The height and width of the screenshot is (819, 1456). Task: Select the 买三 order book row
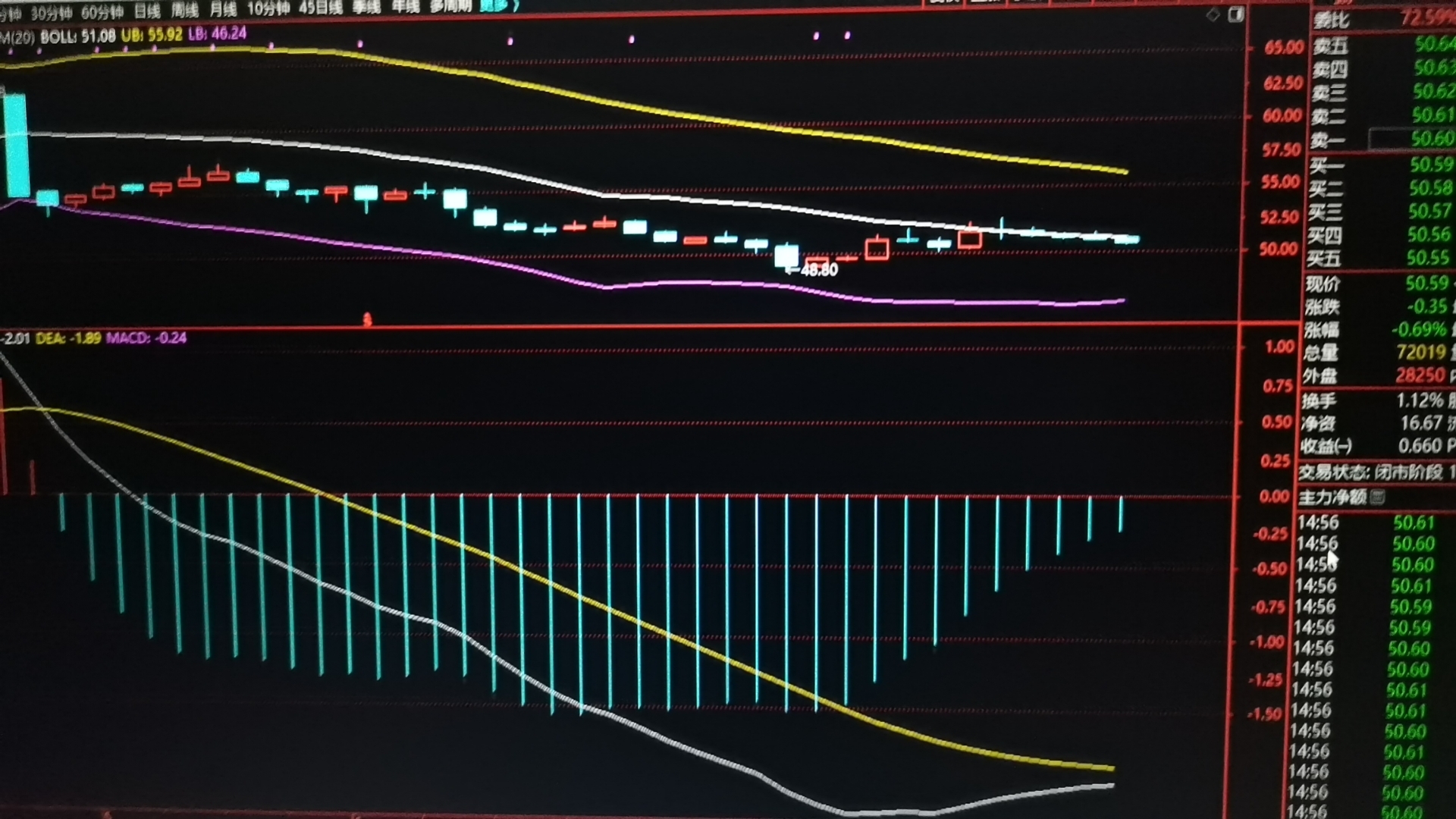click(x=1381, y=211)
